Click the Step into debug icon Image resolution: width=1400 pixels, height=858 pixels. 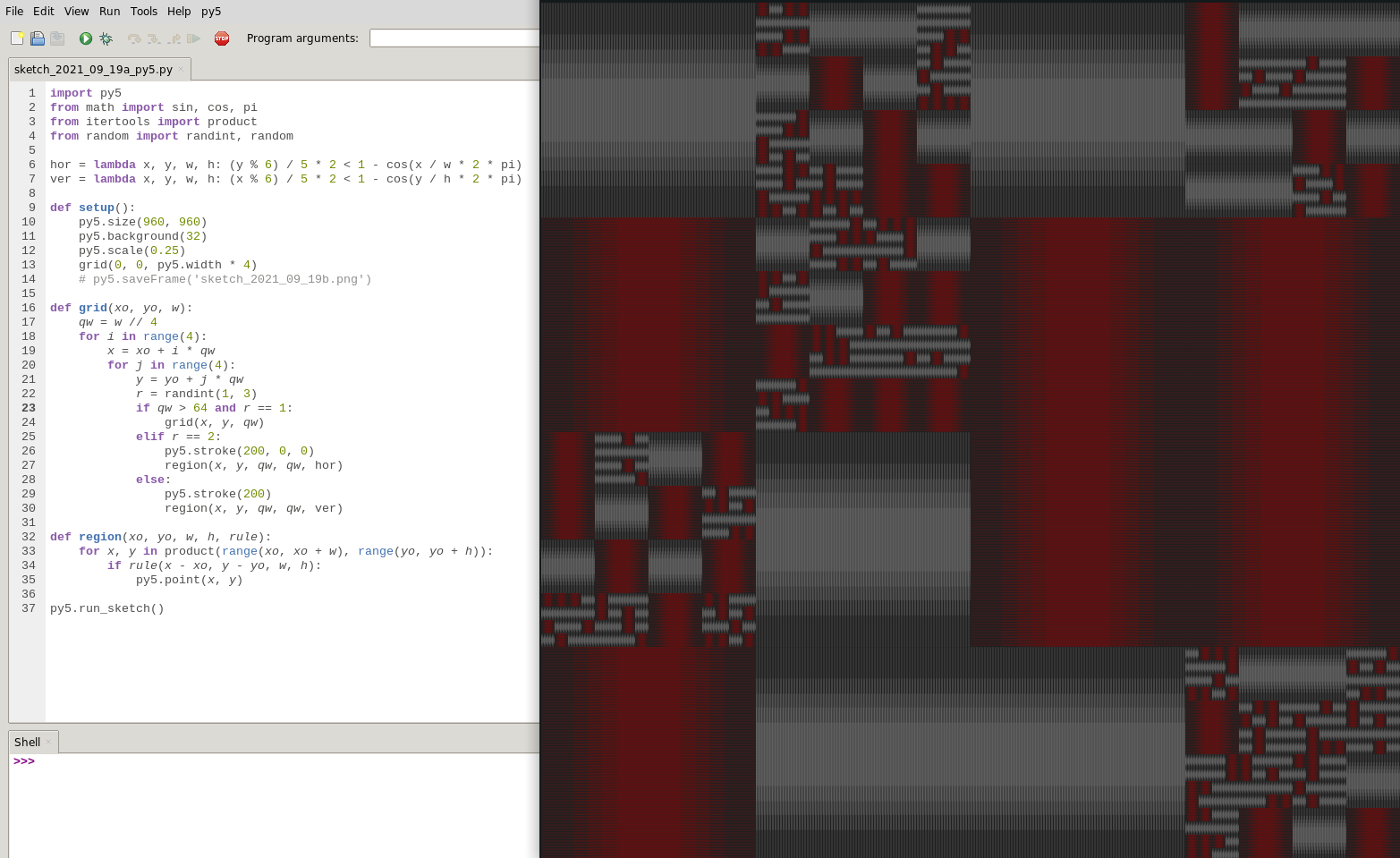click(x=154, y=38)
